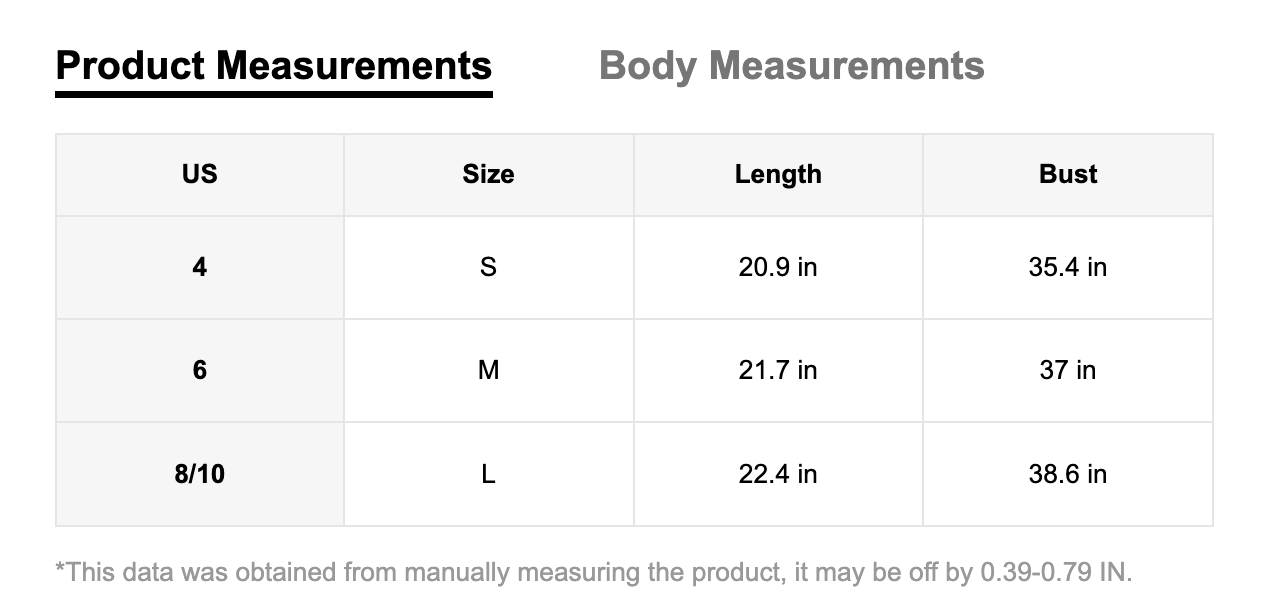Click the 38.6 in bust value
Viewport: 1276px width, 616px height.
(x=1068, y=473)
